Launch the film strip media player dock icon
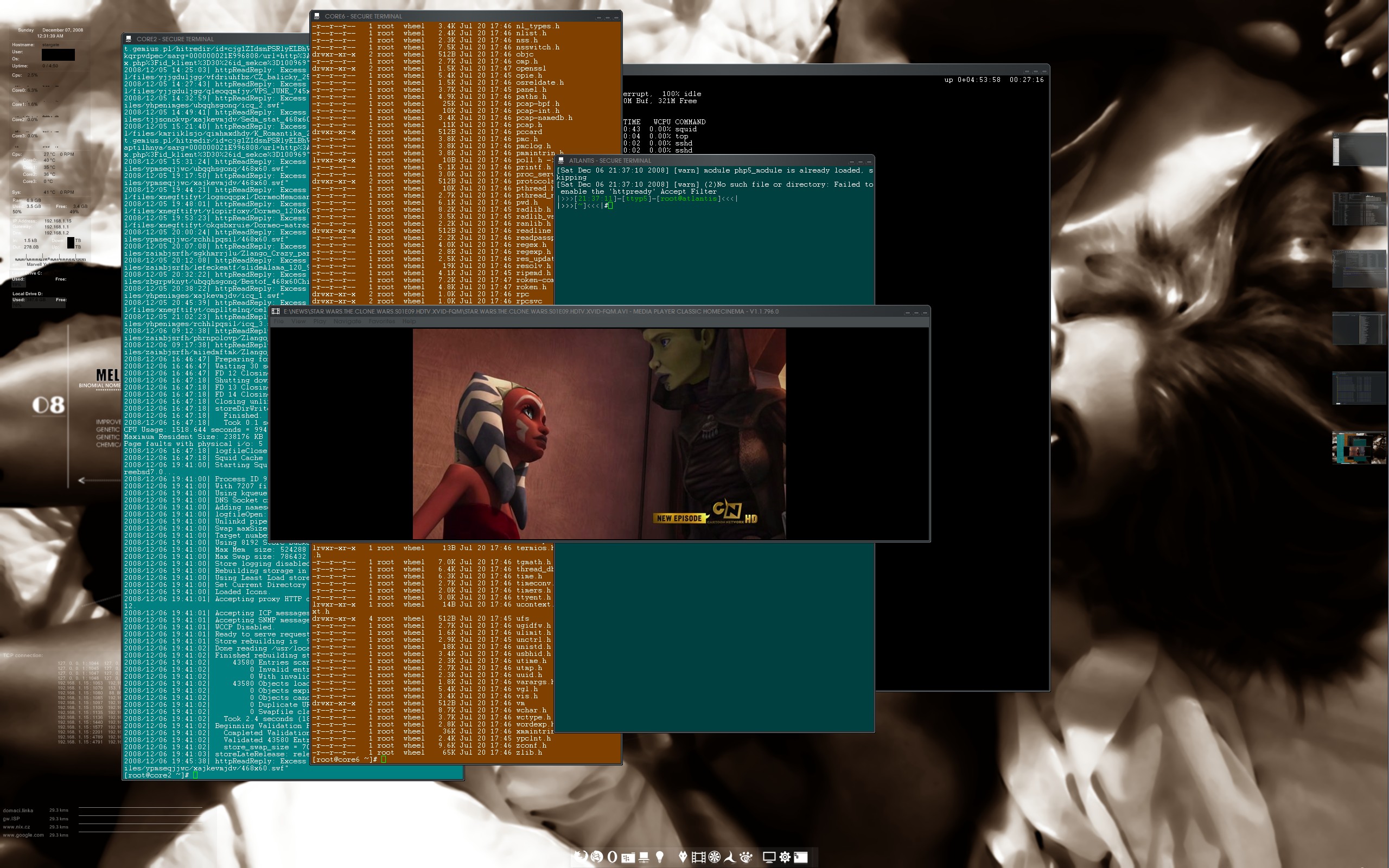The image size is (1389, 868). point(698,857)
